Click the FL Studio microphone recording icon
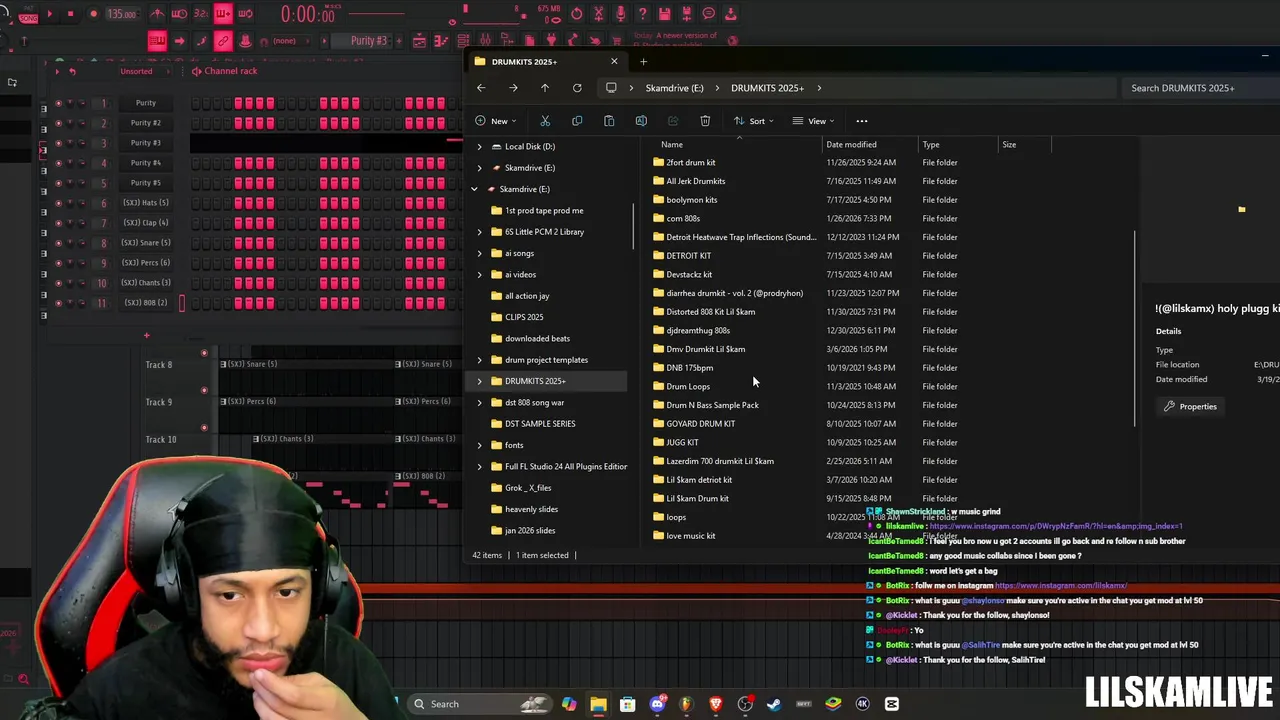1280x720 pixels. pyautogui.click(x=620, y=14)
